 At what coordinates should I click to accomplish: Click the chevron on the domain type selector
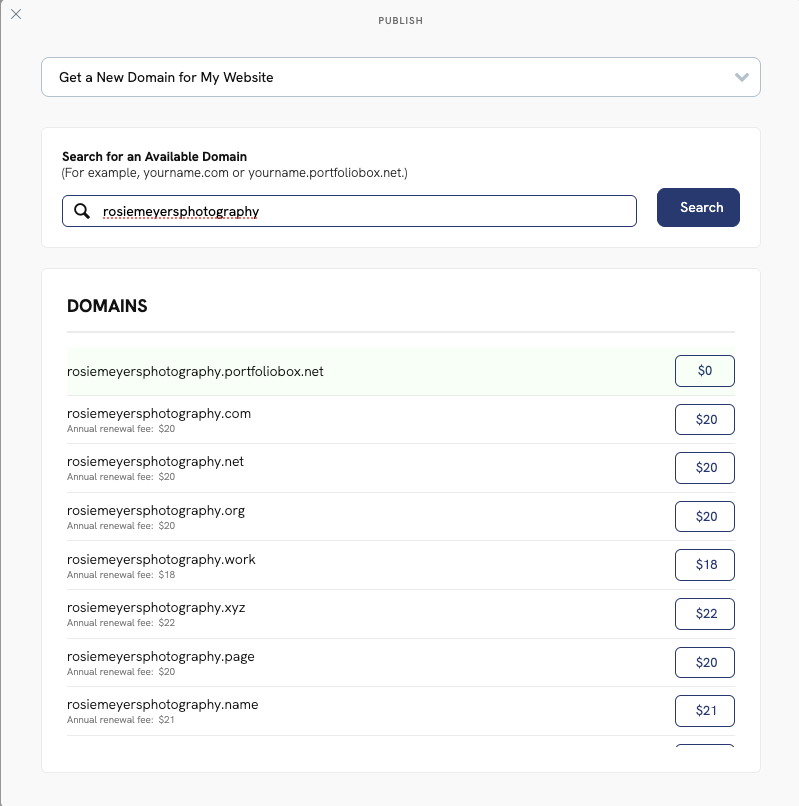[x=741, y=77]
